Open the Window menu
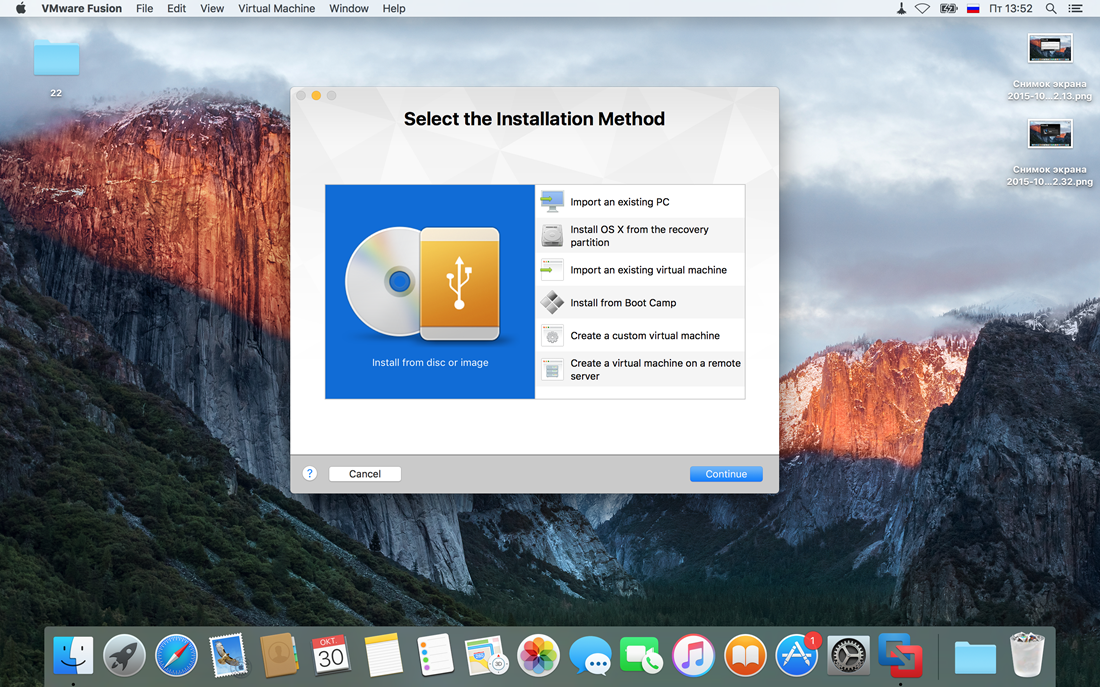The image size is (1100, 687). tap(349, 8)
